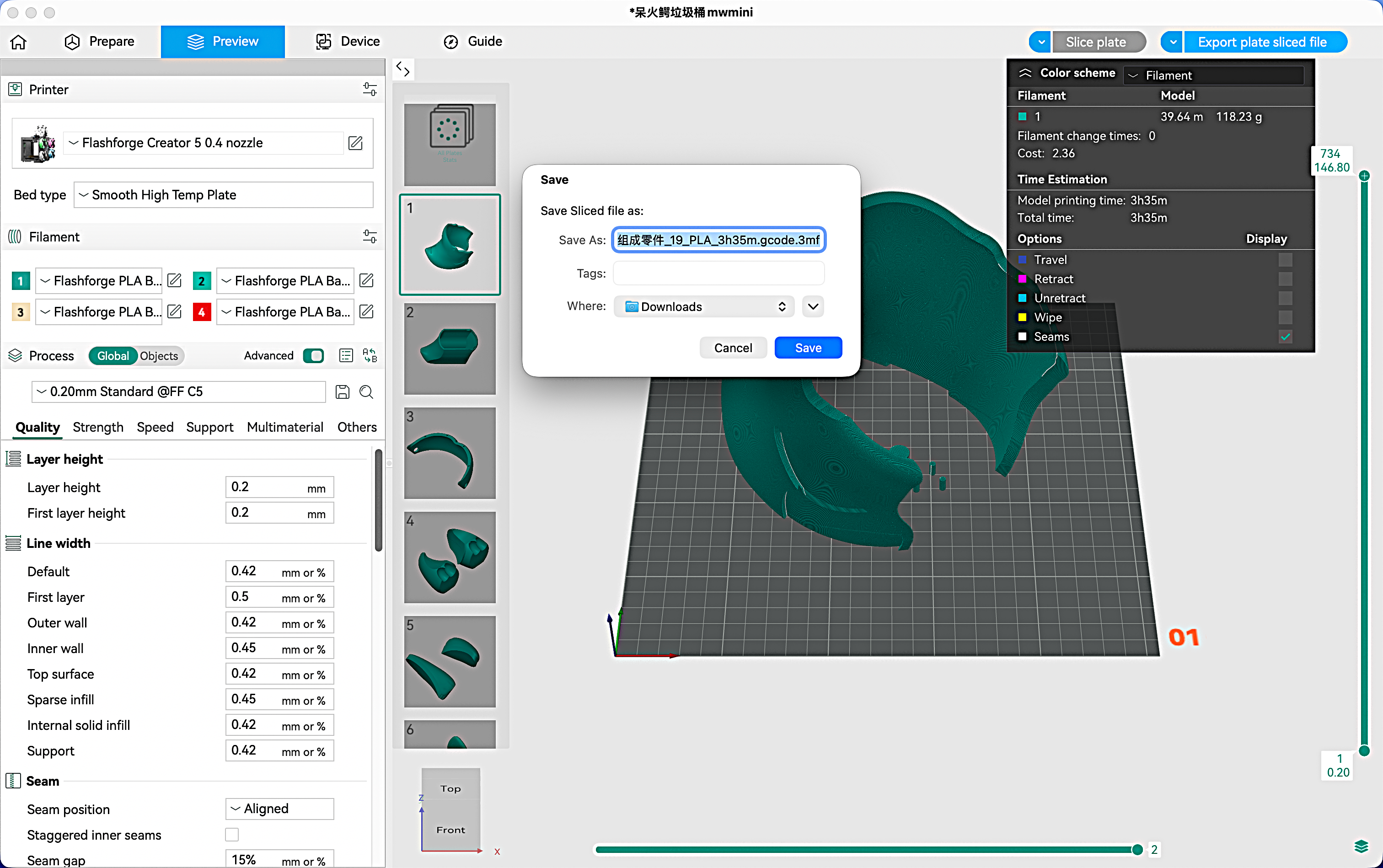Click the Slice plate button

[1099, 42]
